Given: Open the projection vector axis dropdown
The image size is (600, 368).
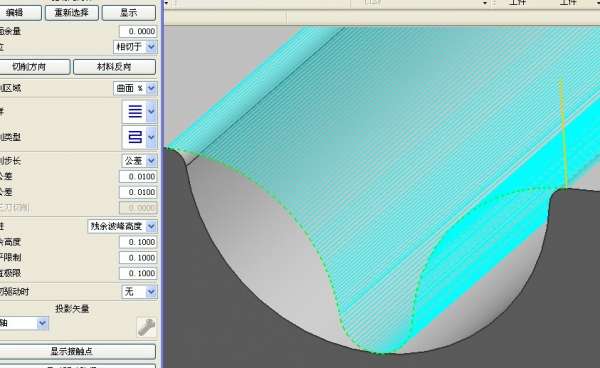Looking at the screenshot, I should click(x=42, y=323).
